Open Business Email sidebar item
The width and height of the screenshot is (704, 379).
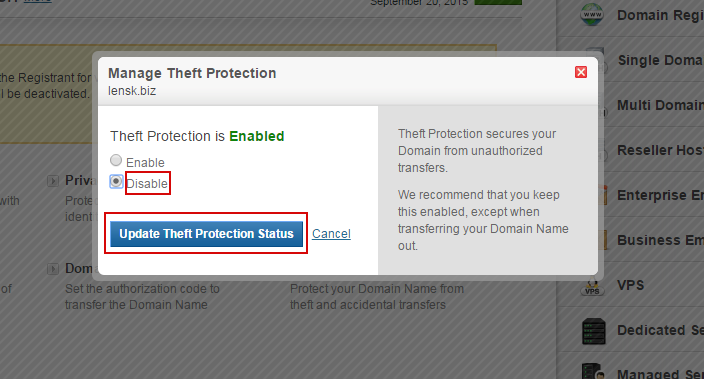coord(660,240)
